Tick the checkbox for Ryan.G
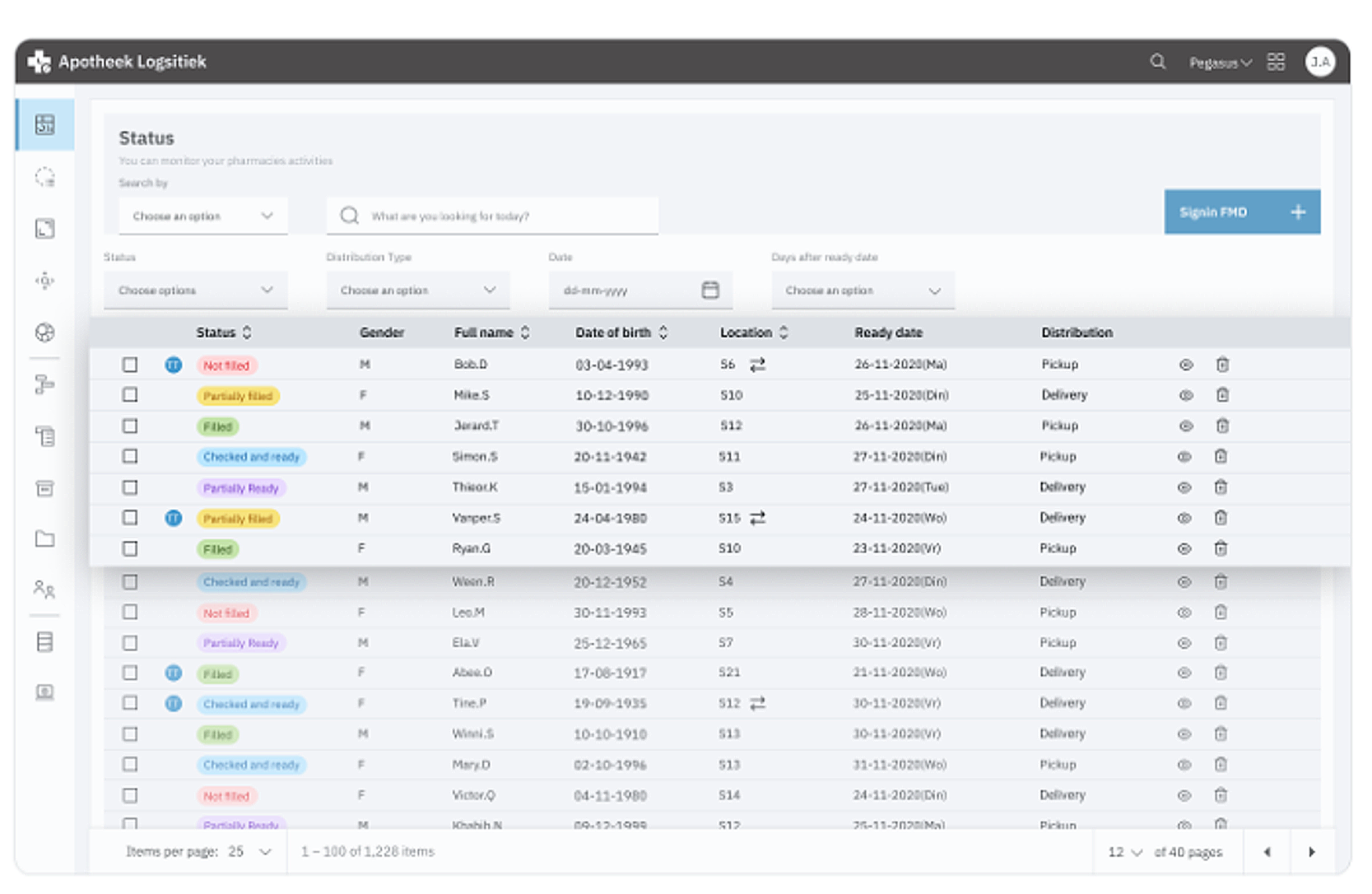The image size is (1372, 894). click(130, 549)
